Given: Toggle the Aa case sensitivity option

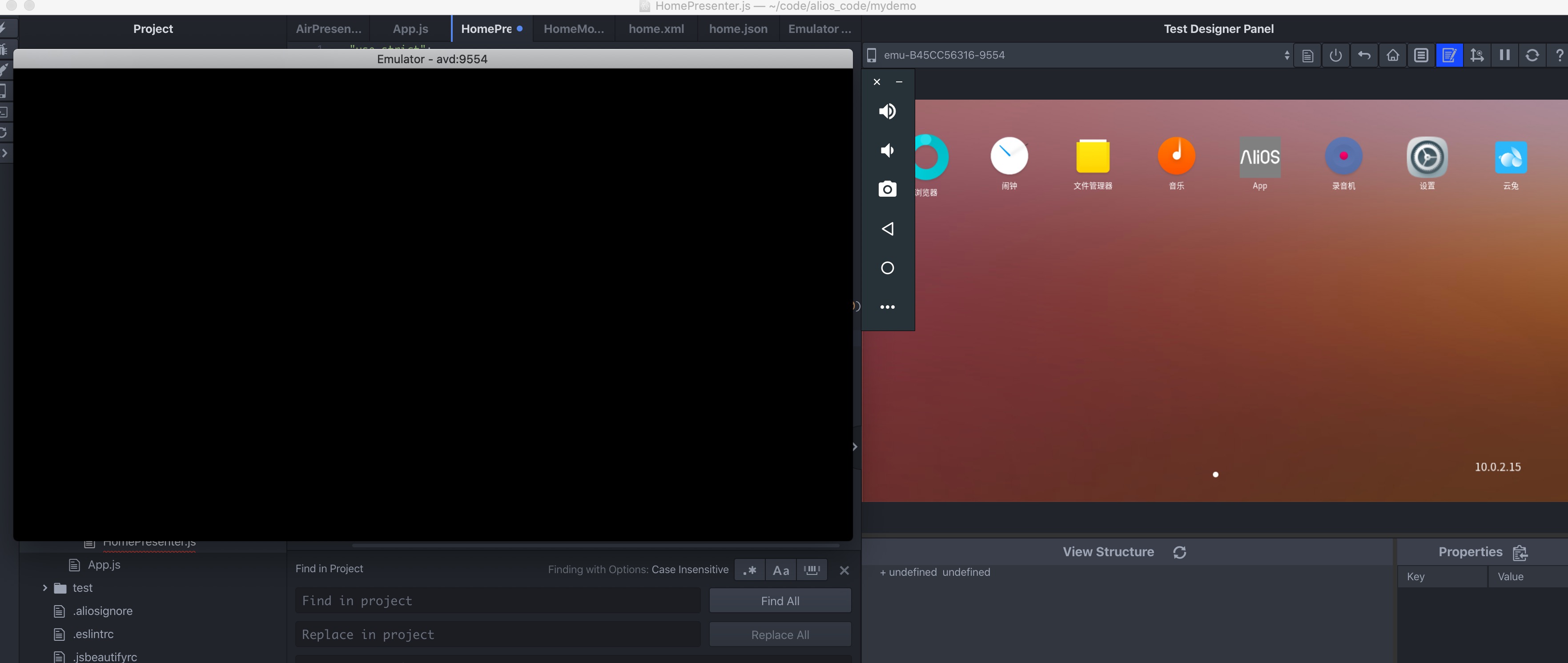Looking at the screenshot, I should point(780,570).
